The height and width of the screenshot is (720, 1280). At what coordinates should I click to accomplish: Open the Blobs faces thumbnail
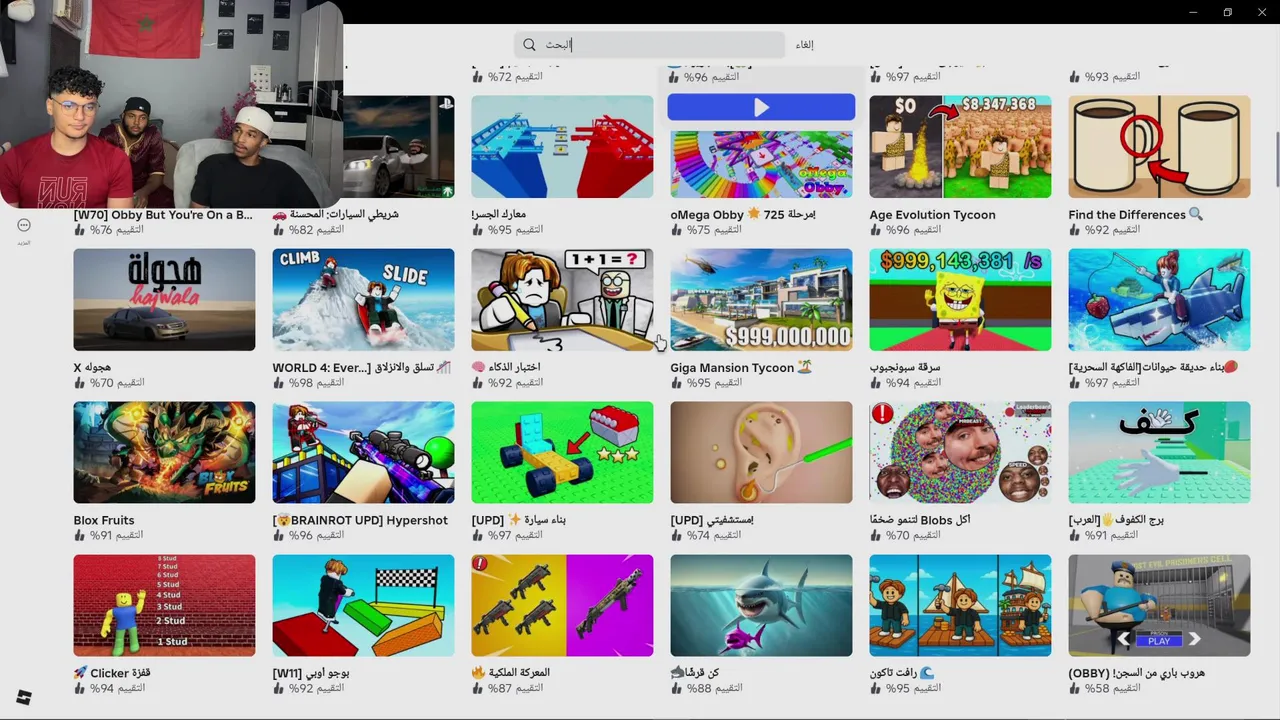960,453
